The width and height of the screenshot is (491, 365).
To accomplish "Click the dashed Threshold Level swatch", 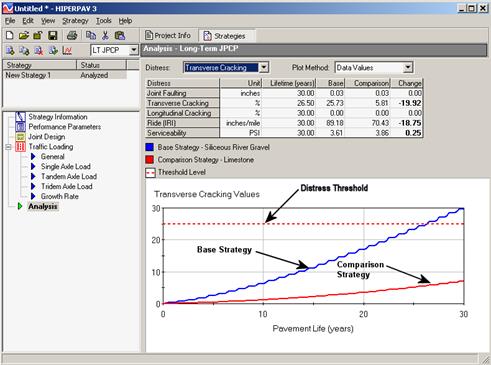I will 150,172.
